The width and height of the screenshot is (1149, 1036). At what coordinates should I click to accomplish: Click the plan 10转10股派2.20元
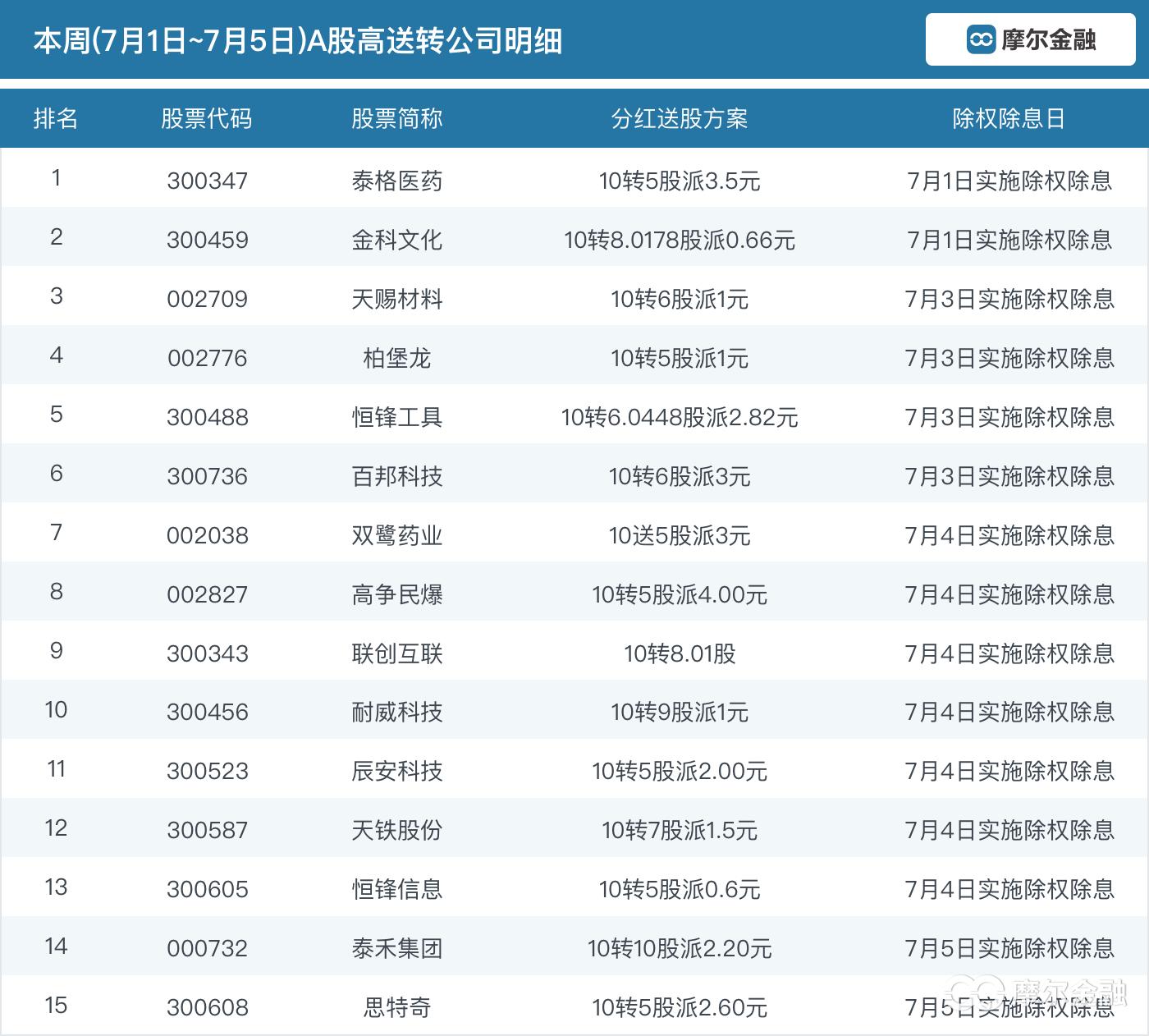680,948
